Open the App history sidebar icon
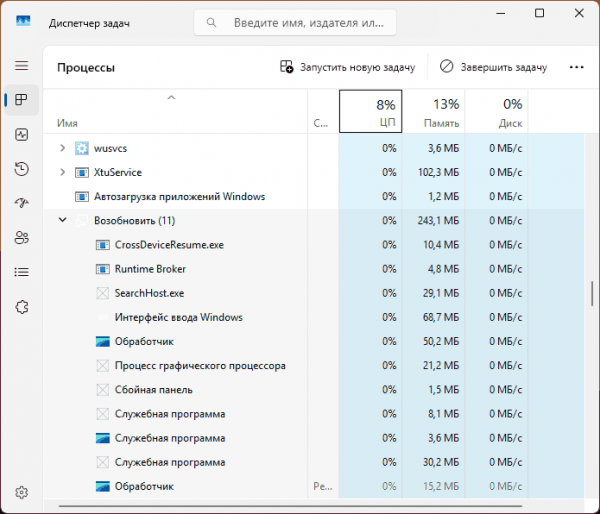 click(x=21, y=169)
